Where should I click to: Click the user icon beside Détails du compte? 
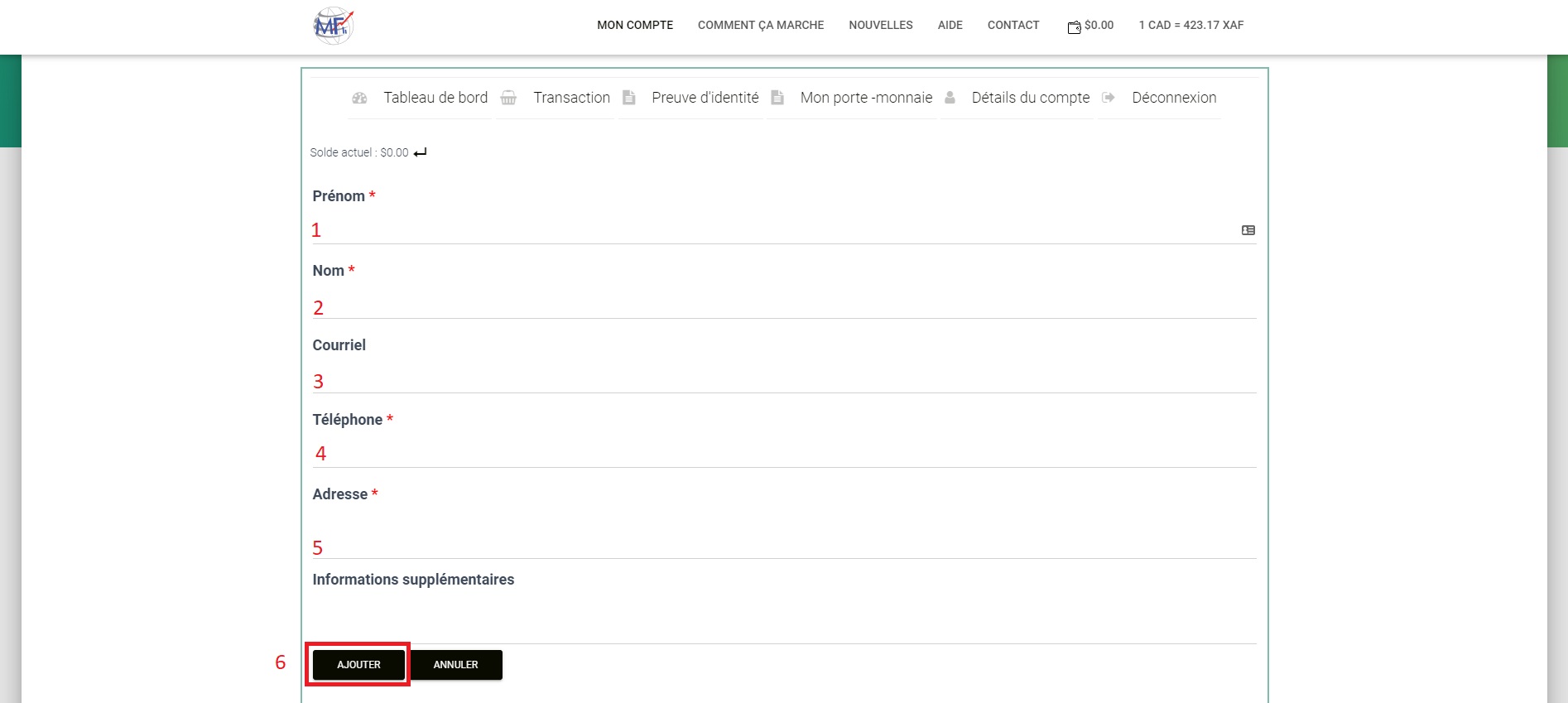point(950,98)
